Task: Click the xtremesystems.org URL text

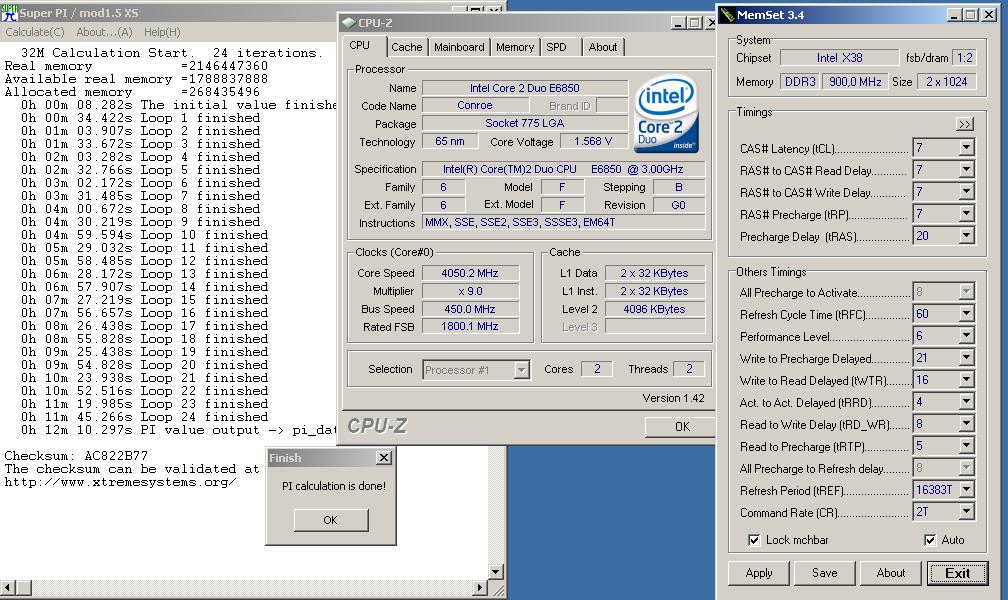Action: click(x=120, y=482)
